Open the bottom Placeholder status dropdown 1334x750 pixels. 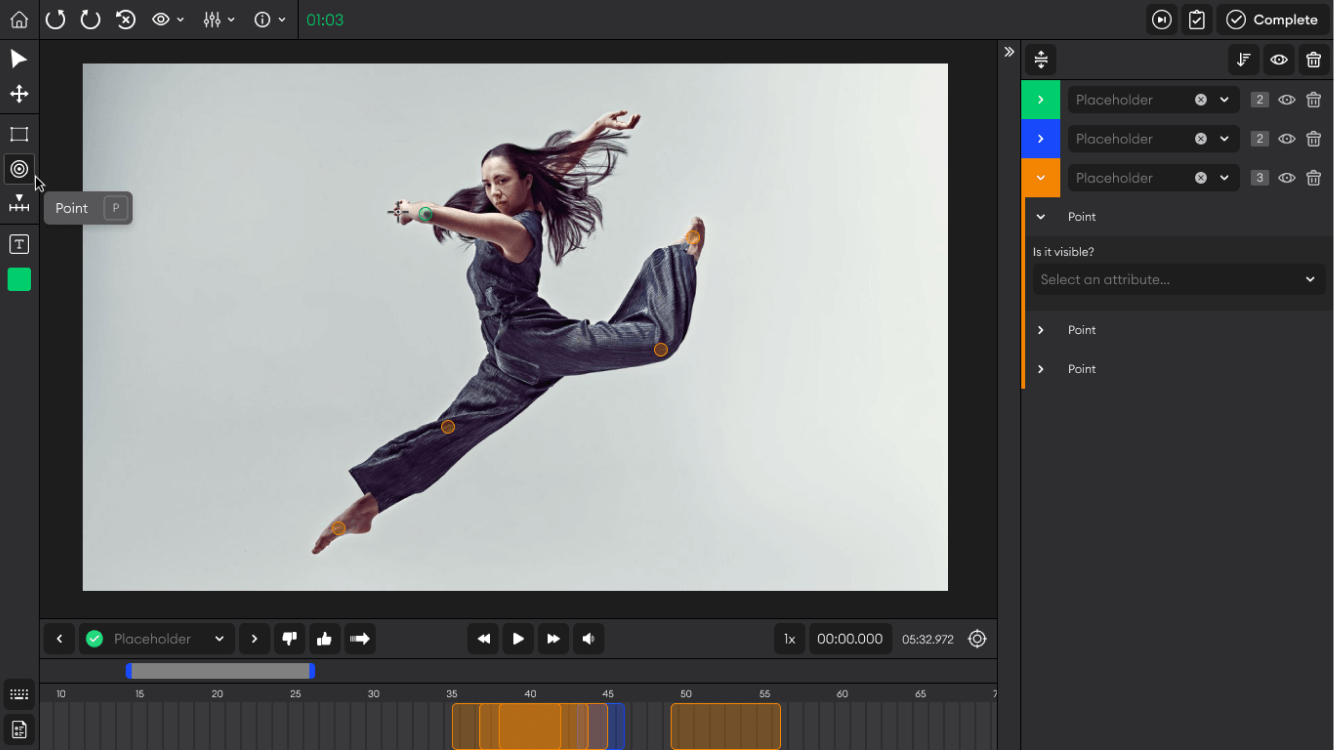157,639
